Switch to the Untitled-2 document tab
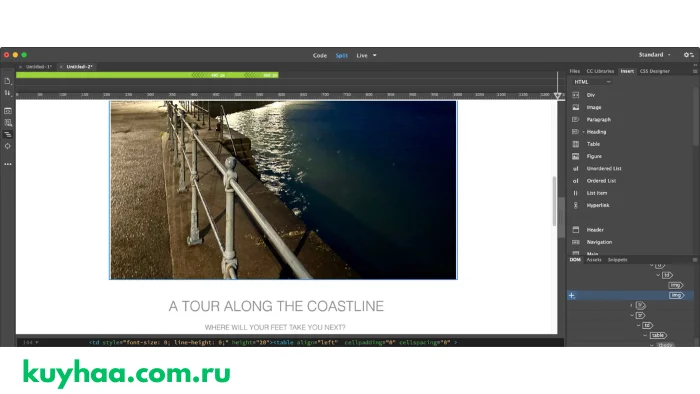The height and width of the screenshot is (394, 700). click(x=79, y=67)
